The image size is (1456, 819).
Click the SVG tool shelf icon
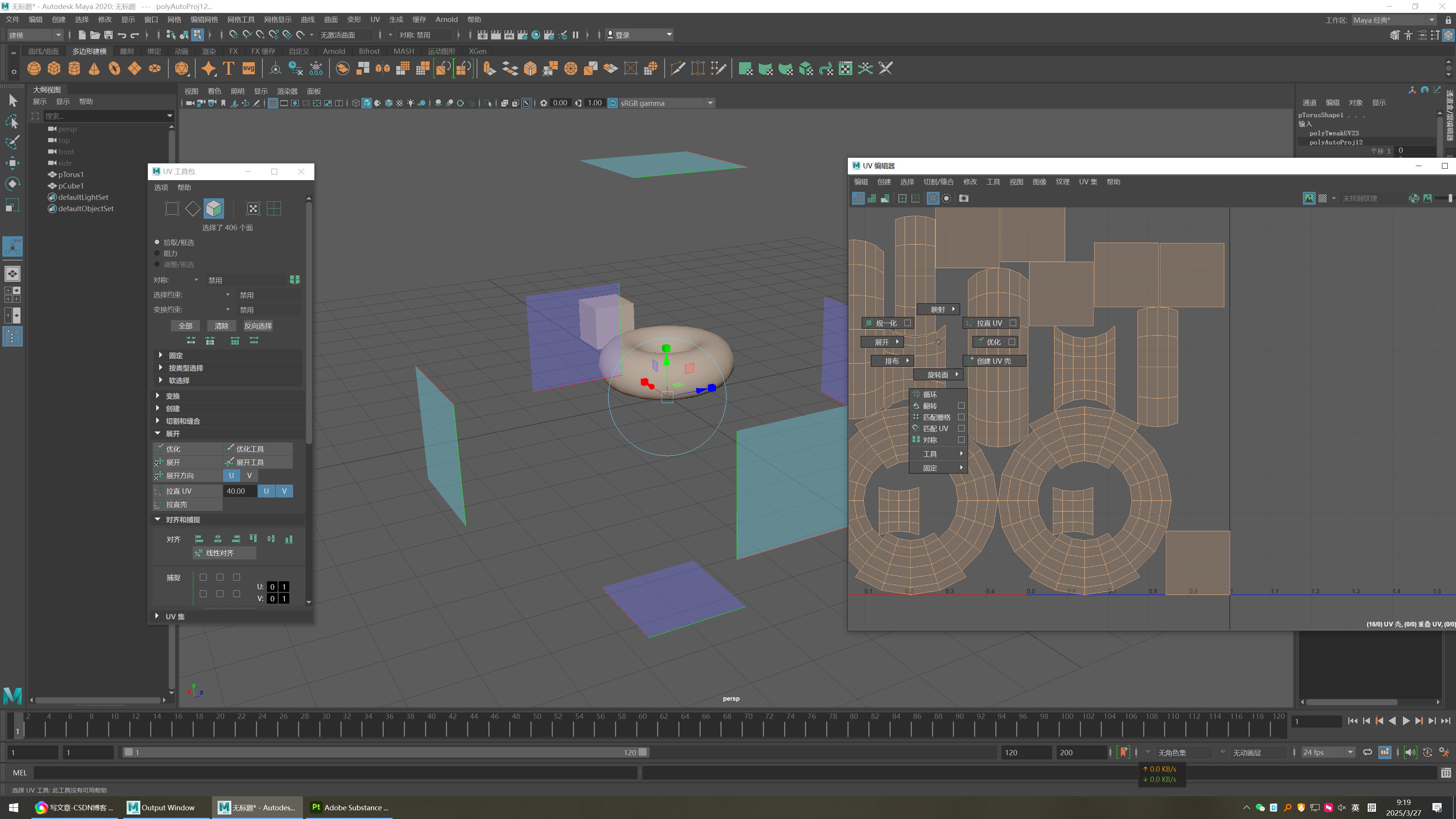(x=249, y=69)
